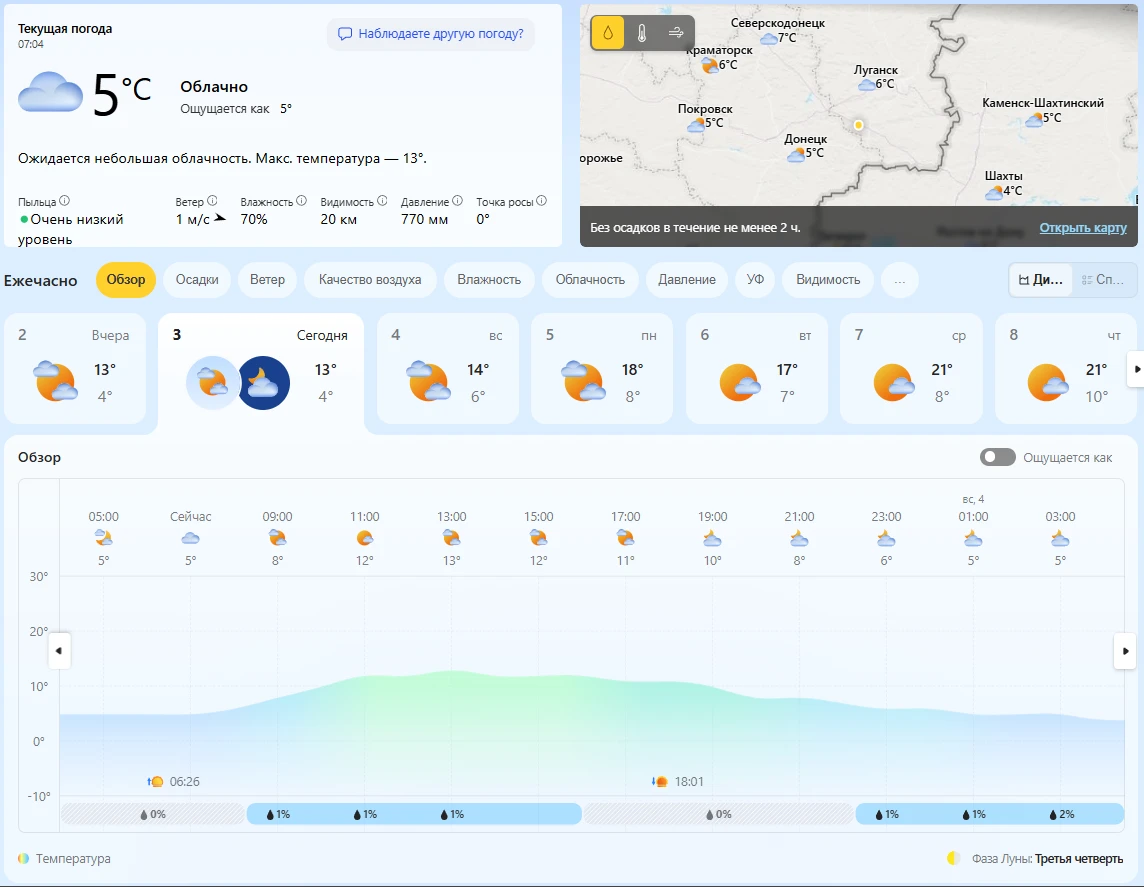Click the info icon next to Влажность
Image resolution: width=1144 pixels, height=887 pixels.
click(301, 201)
